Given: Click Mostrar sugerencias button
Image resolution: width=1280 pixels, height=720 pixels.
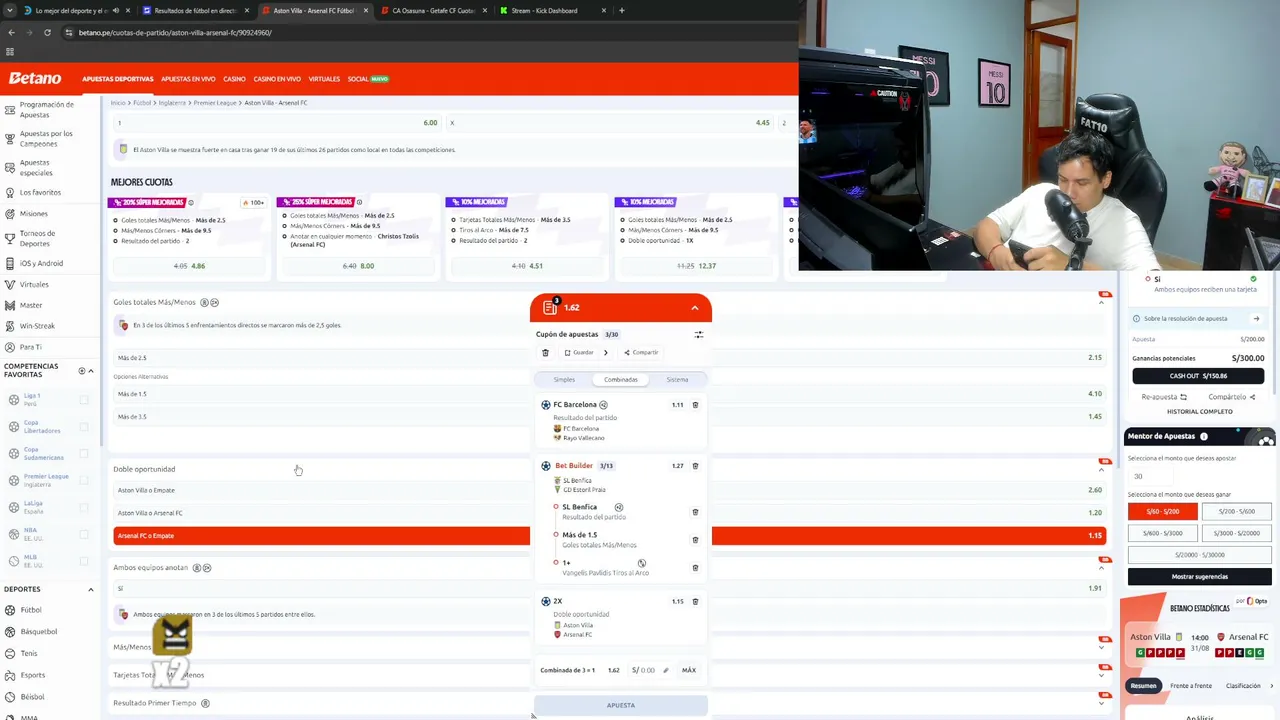Looking at the screenshot, I should (x=1200, y=577).
